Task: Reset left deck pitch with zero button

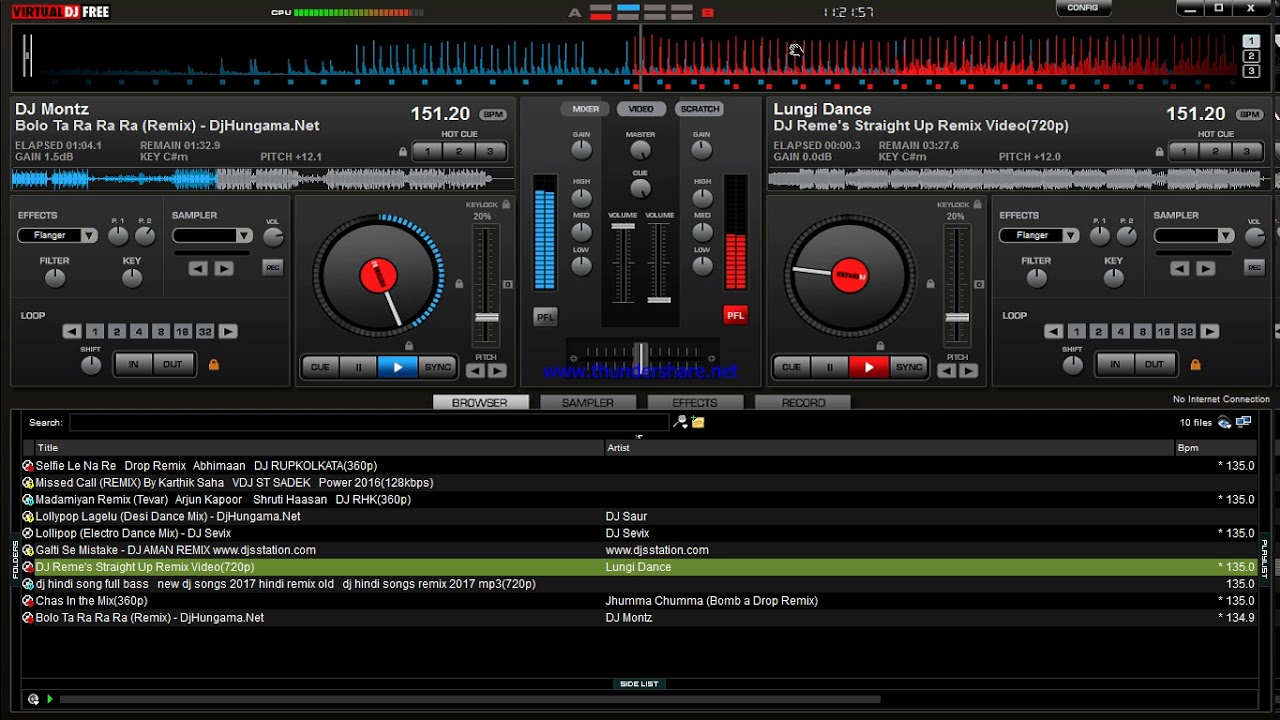Action: [x=507, y=285]
